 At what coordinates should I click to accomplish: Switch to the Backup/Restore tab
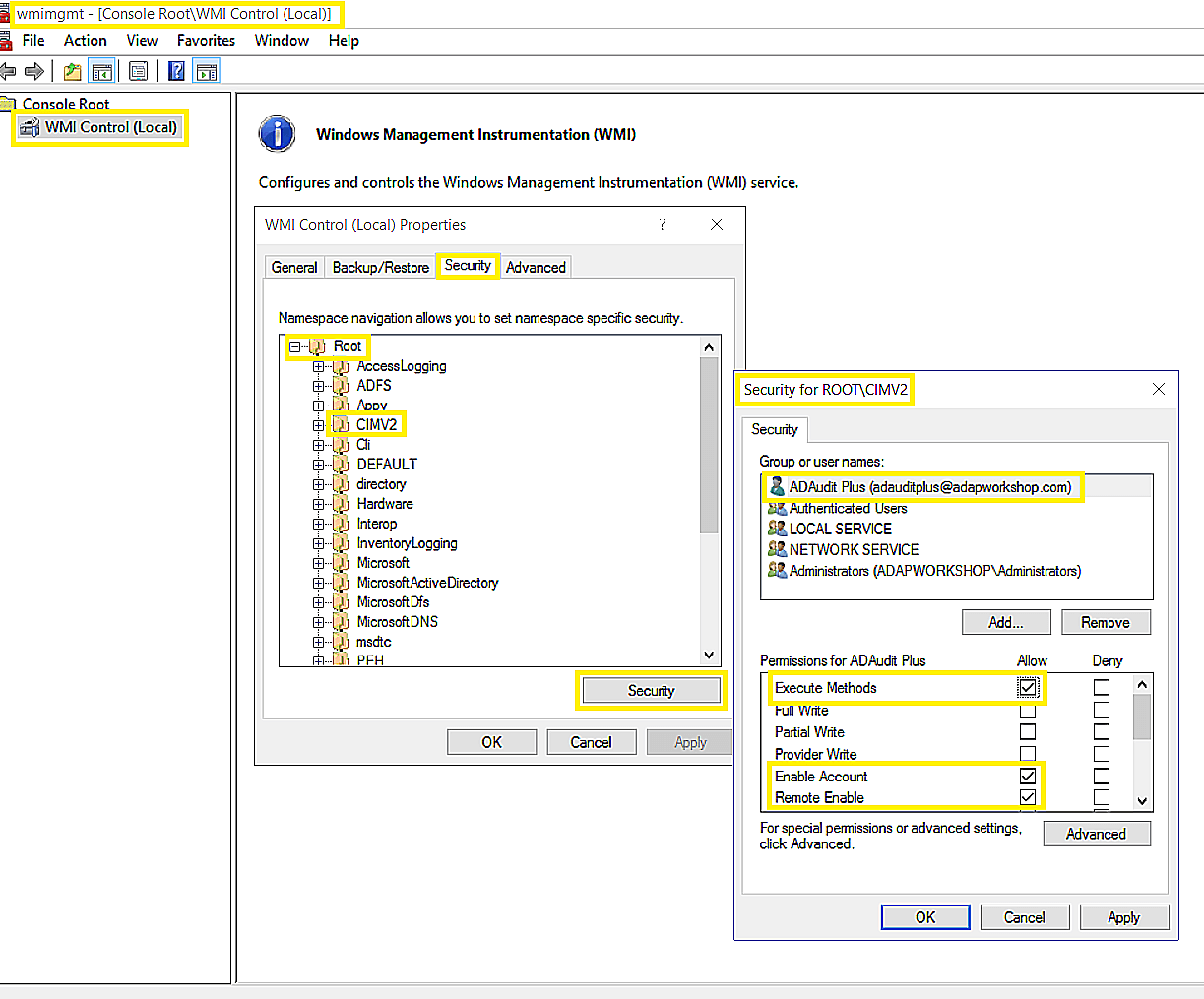click(380, 267)
